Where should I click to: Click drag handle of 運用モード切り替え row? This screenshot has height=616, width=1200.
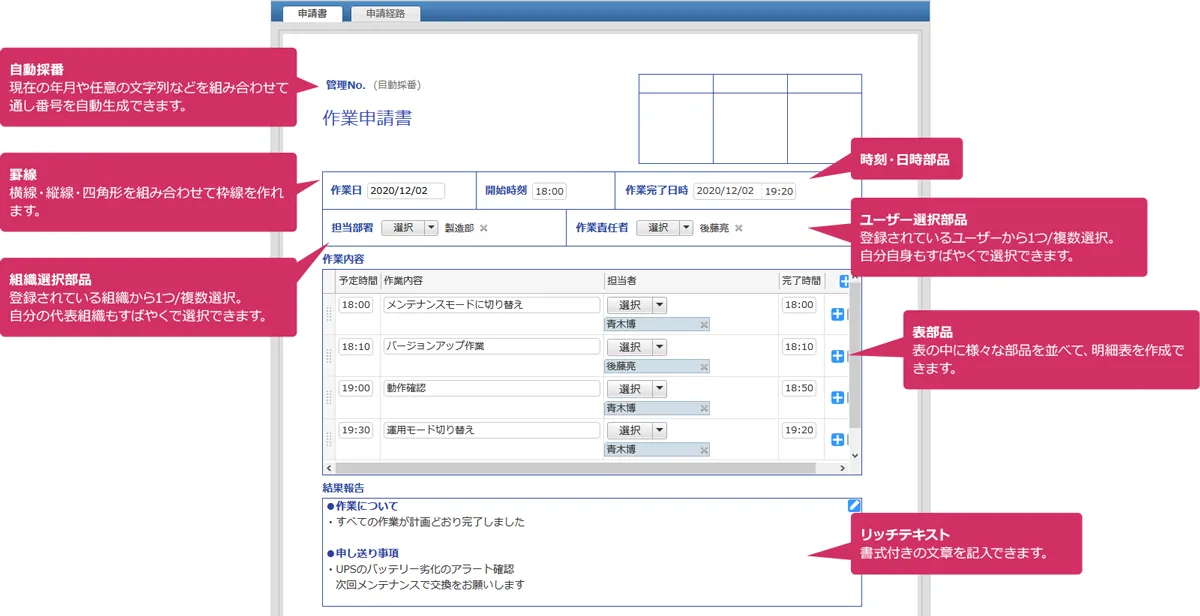pos(329,439)
